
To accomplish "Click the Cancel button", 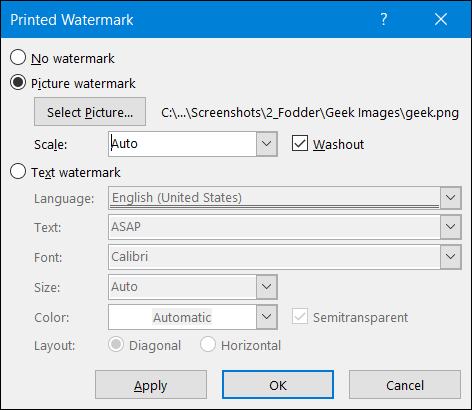I will point(405,385).
